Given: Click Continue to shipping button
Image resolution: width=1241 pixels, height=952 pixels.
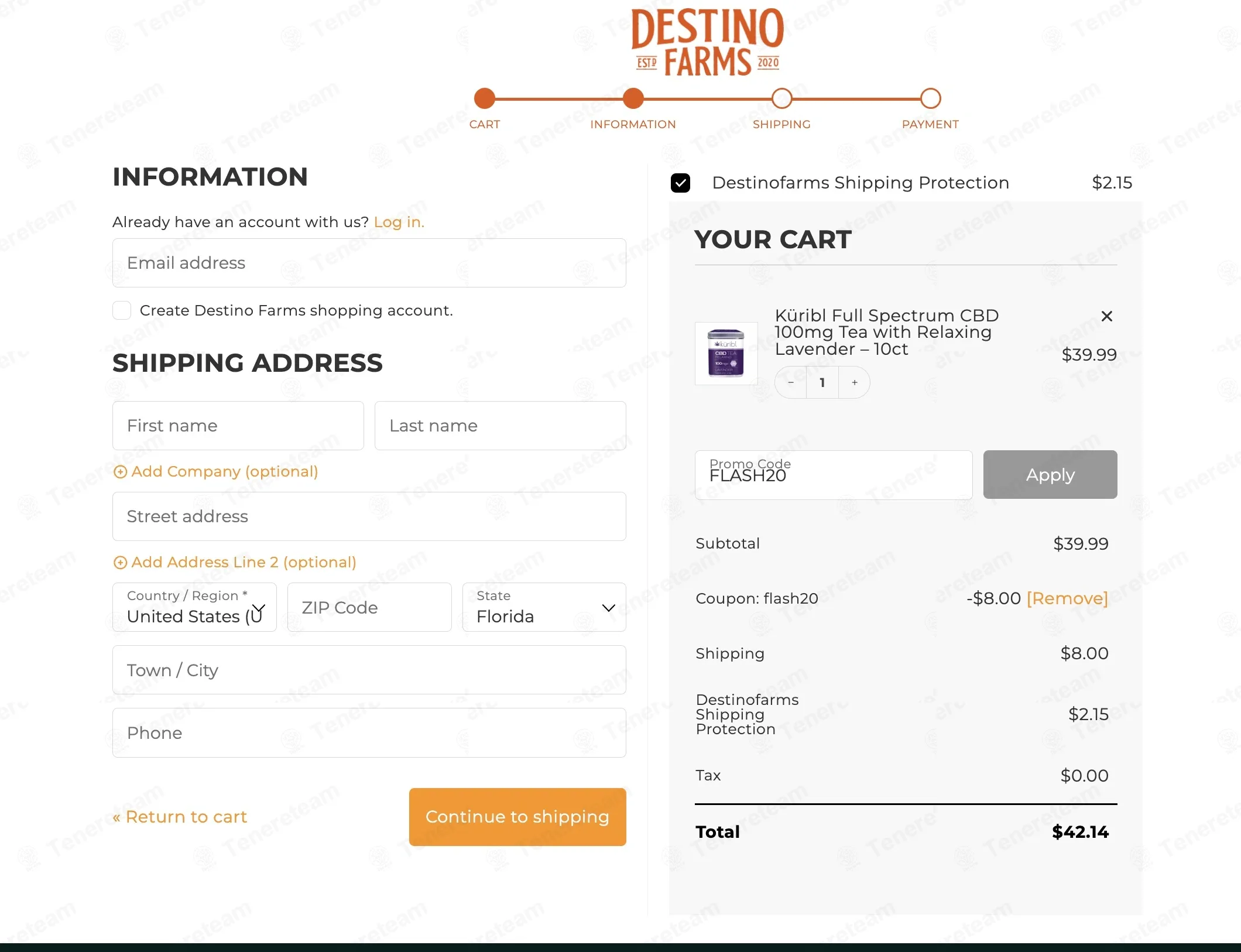Looking at the screenshot, I should [x=517, y=817].
